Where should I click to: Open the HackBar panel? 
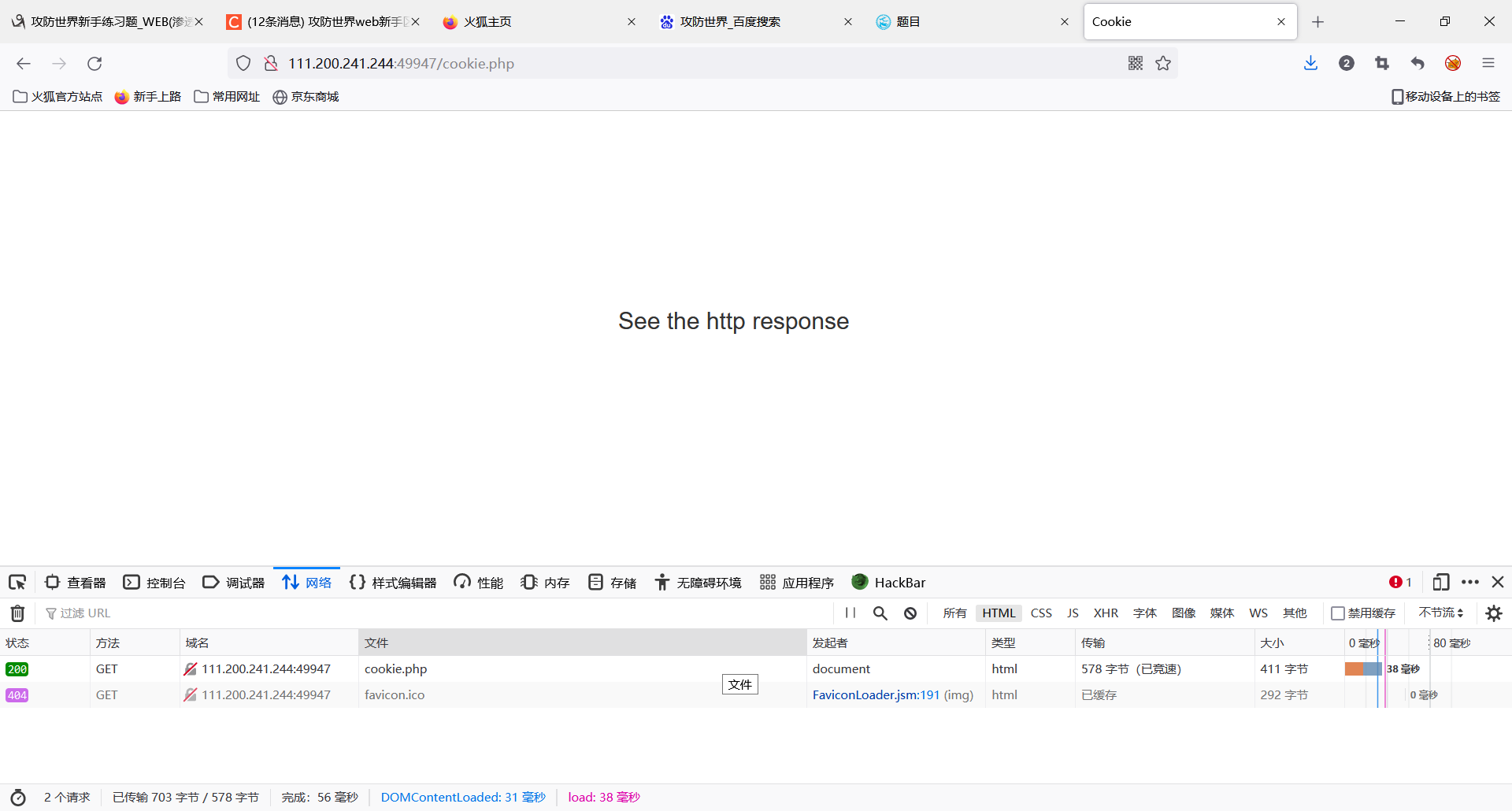[x=888, y=582]
